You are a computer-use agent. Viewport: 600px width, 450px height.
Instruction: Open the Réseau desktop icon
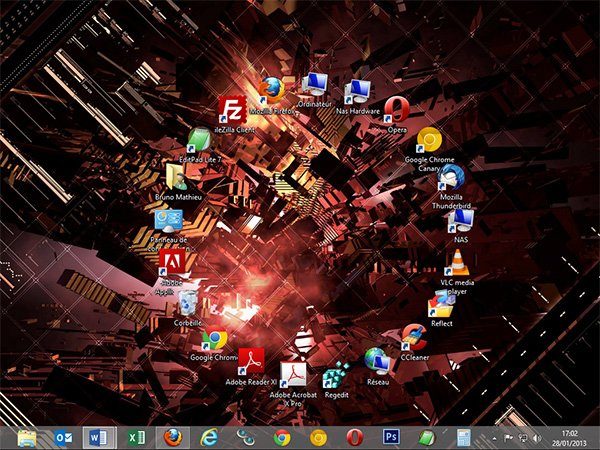point(377,361)
